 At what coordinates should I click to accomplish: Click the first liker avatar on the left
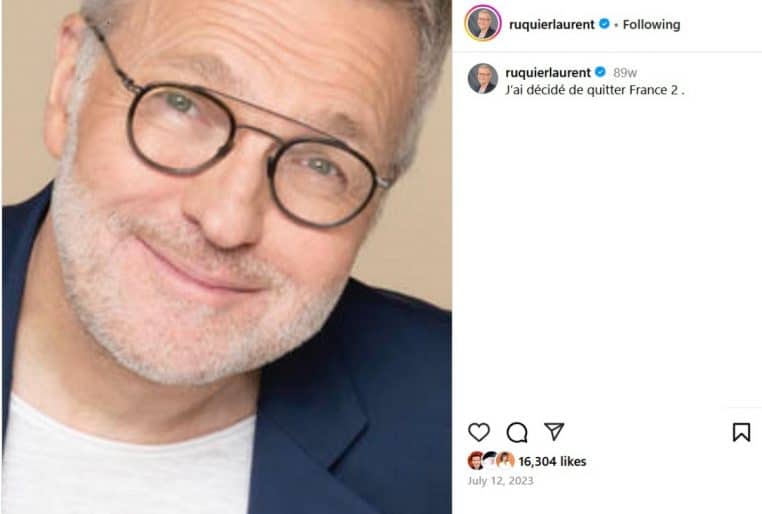(x=475, y=461)
